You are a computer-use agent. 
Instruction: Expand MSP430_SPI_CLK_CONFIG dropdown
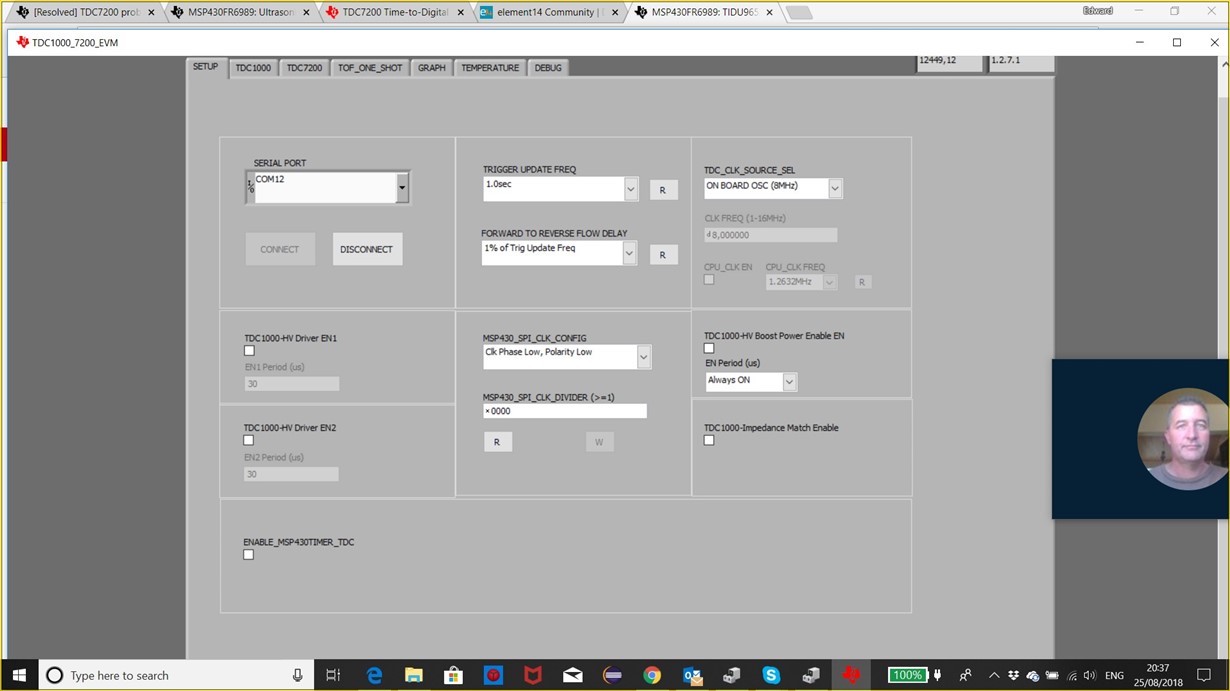point(644,357)
